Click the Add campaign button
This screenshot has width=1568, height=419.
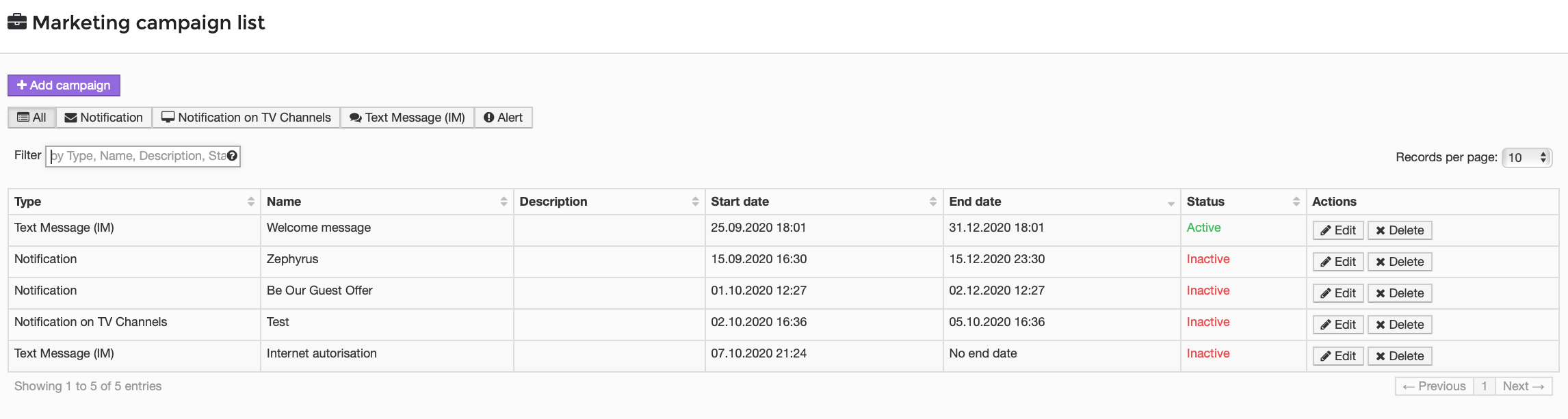point(64,85)
